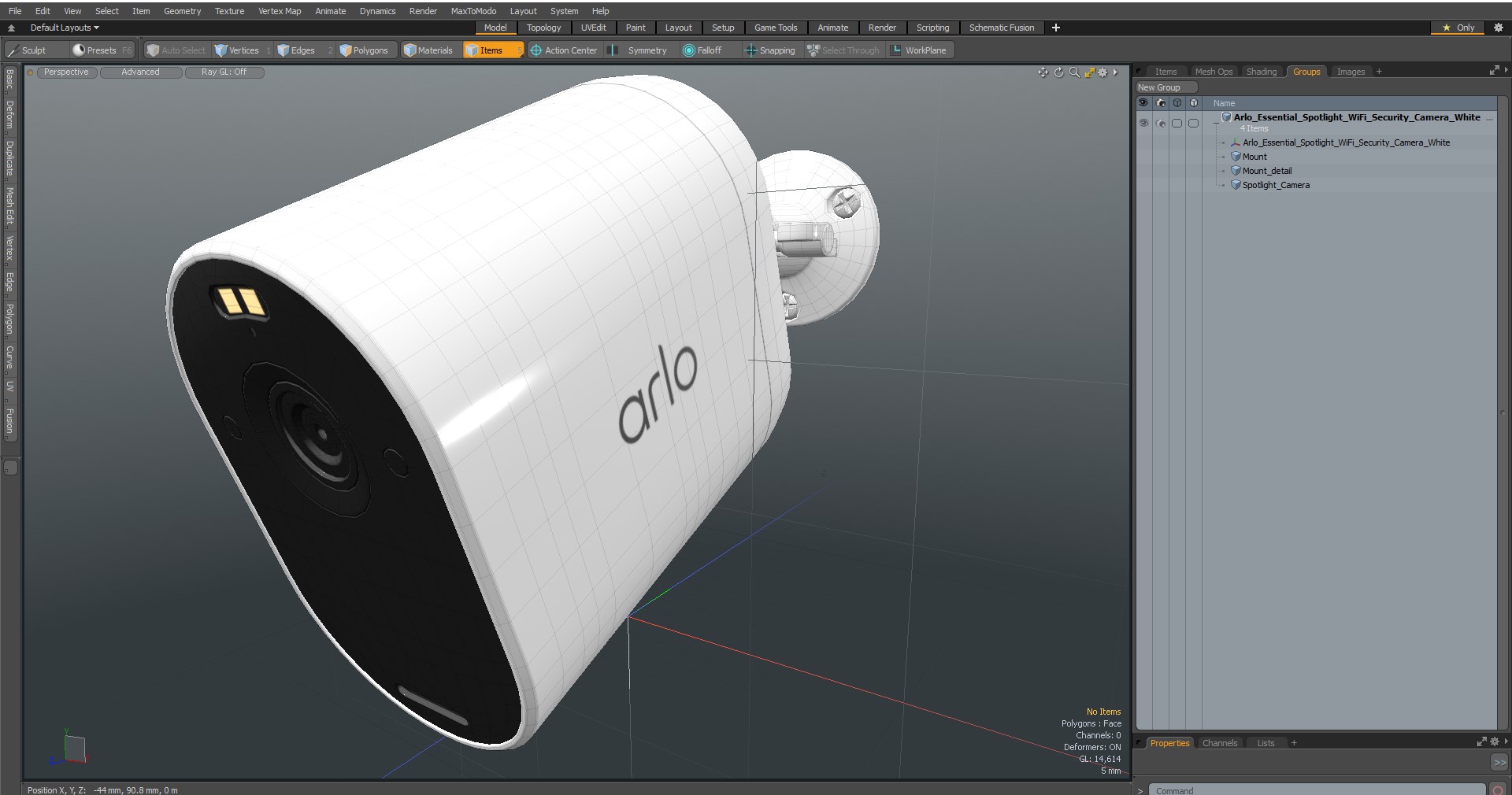Screen dimensions: 1512x795
Task: Open Default Layouts dropdown
Action: pos(65,28)
